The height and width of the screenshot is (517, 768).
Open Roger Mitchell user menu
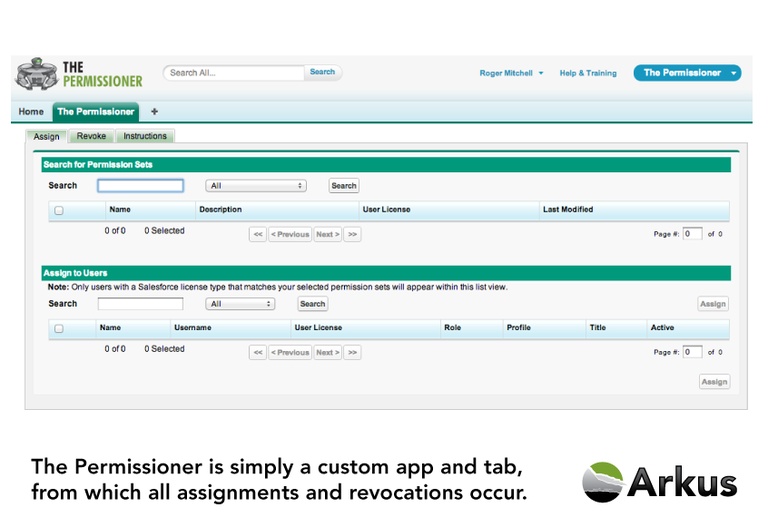pyautogui.click(x=511, y=73)
